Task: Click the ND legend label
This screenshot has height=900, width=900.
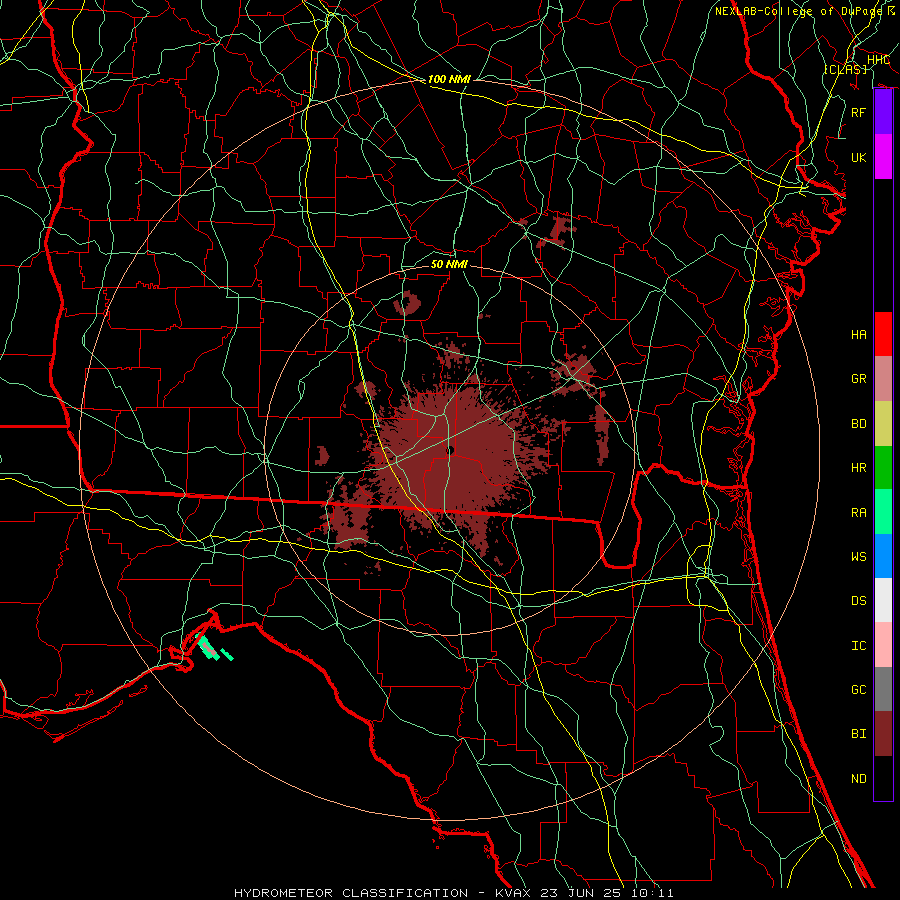Action: pos(859,779)
